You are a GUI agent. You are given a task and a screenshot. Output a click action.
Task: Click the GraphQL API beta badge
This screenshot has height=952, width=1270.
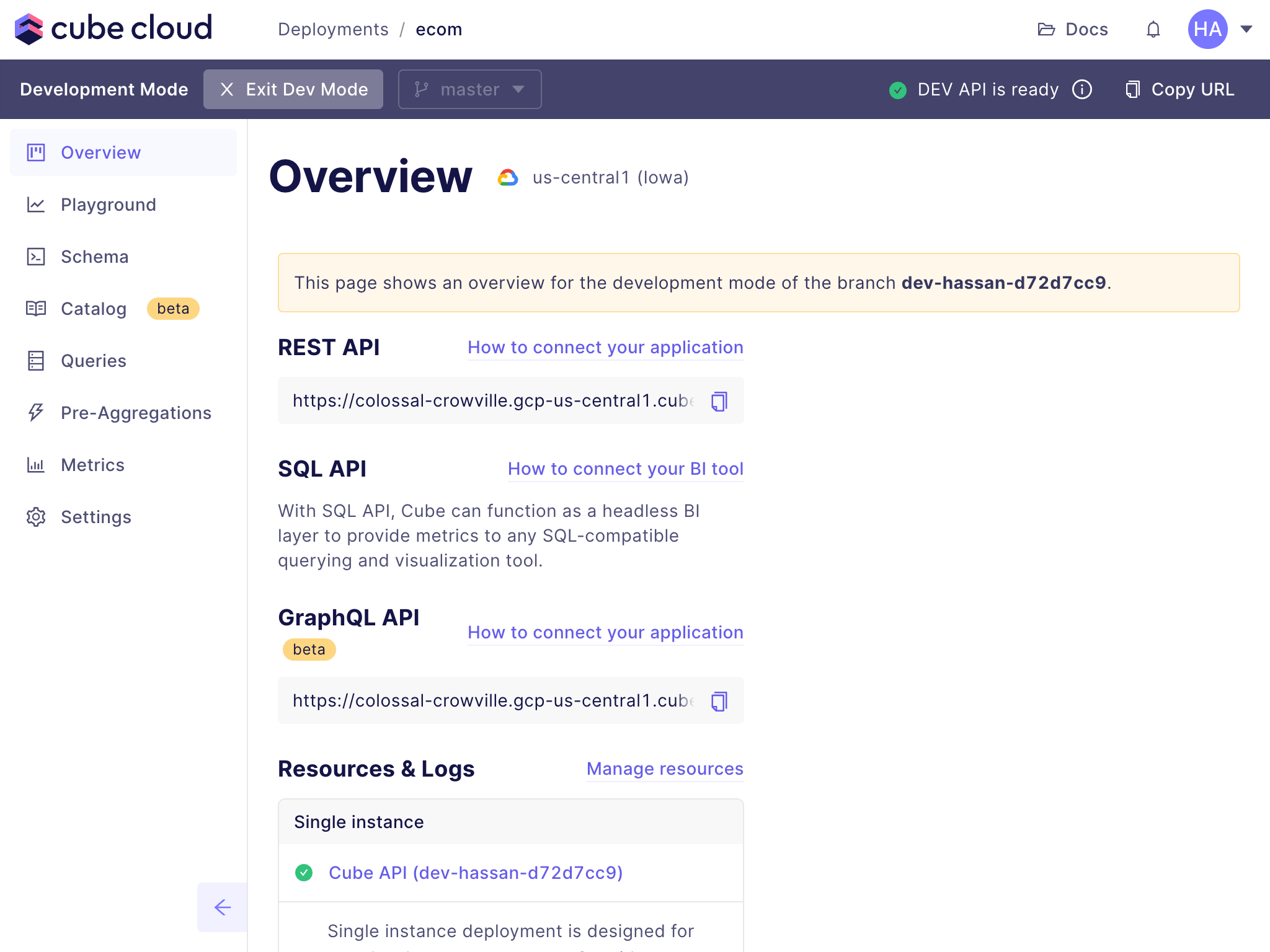pyautogui.click(x=309, y=650)
